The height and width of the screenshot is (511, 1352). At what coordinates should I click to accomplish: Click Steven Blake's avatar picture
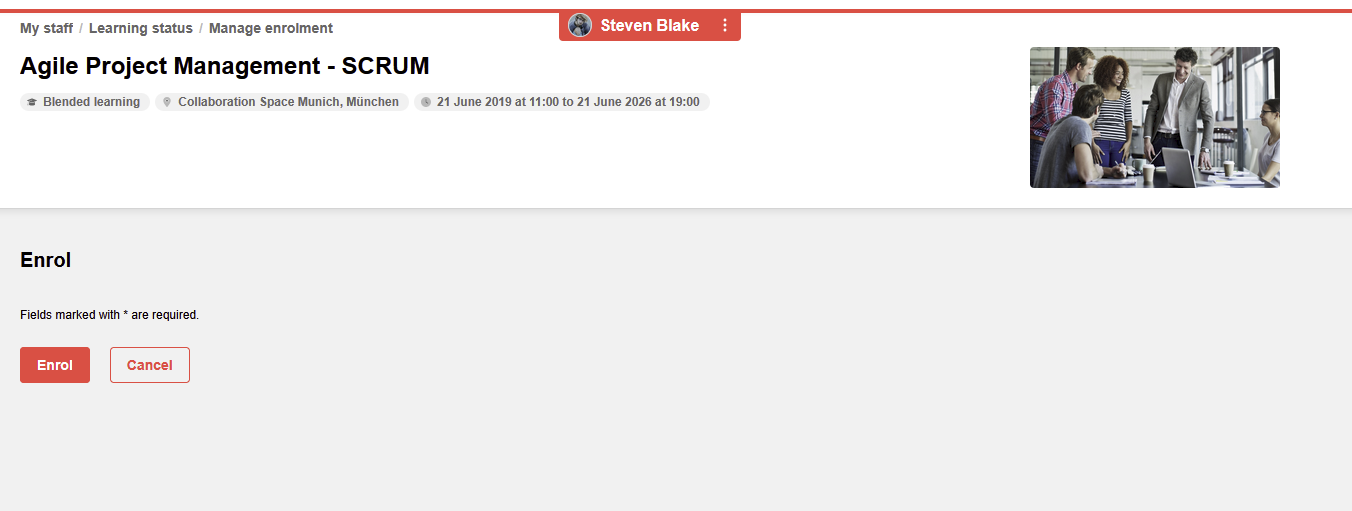[580, 25]
